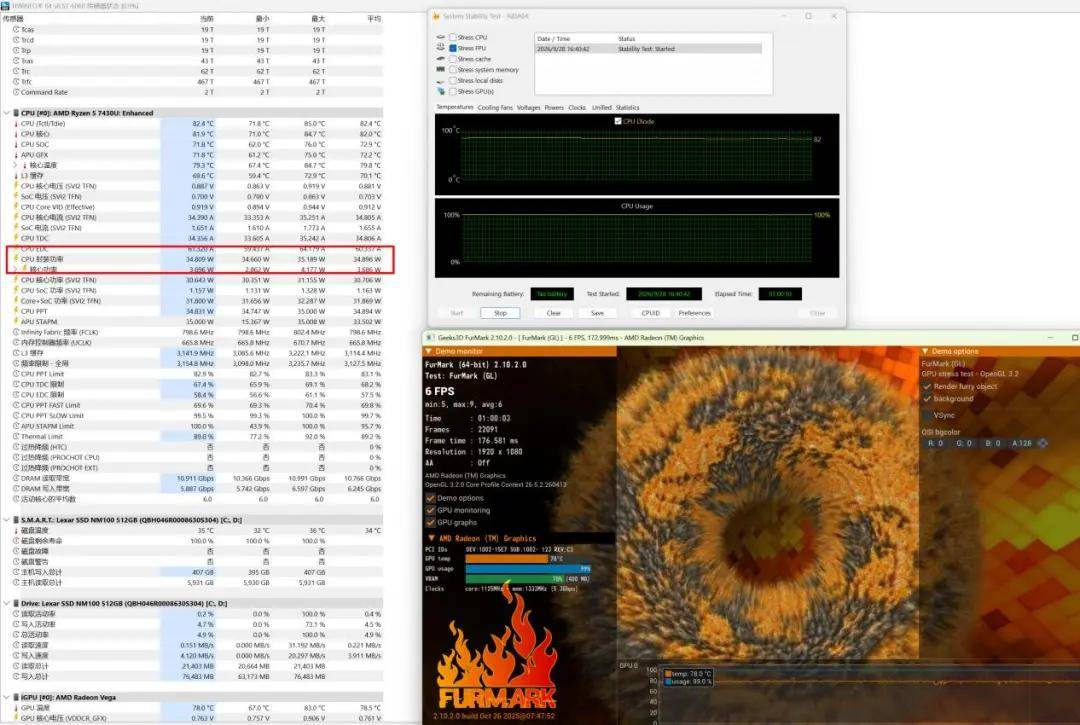Enable the Stress CPU checkbox
The height and width of the screenshot is (725, 1080).
point(453,37)
